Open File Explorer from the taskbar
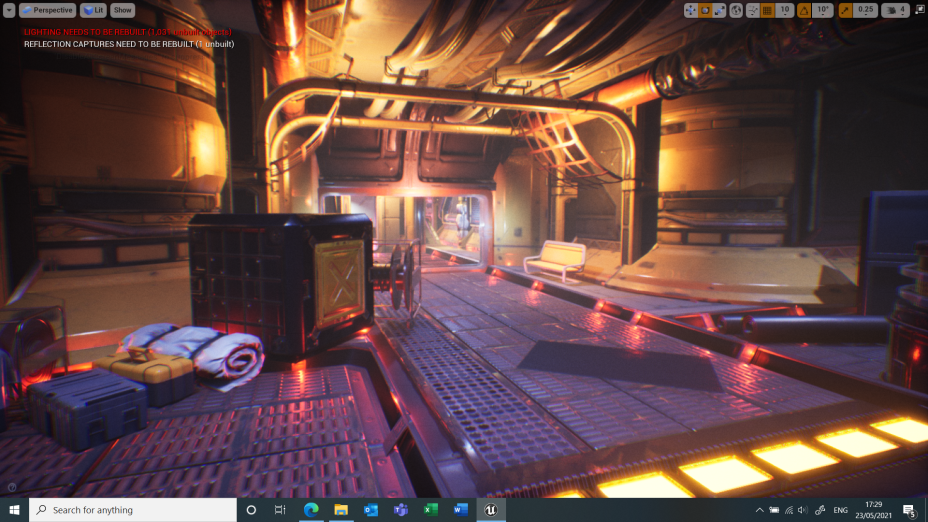928x522 pixels. [341, 510]
